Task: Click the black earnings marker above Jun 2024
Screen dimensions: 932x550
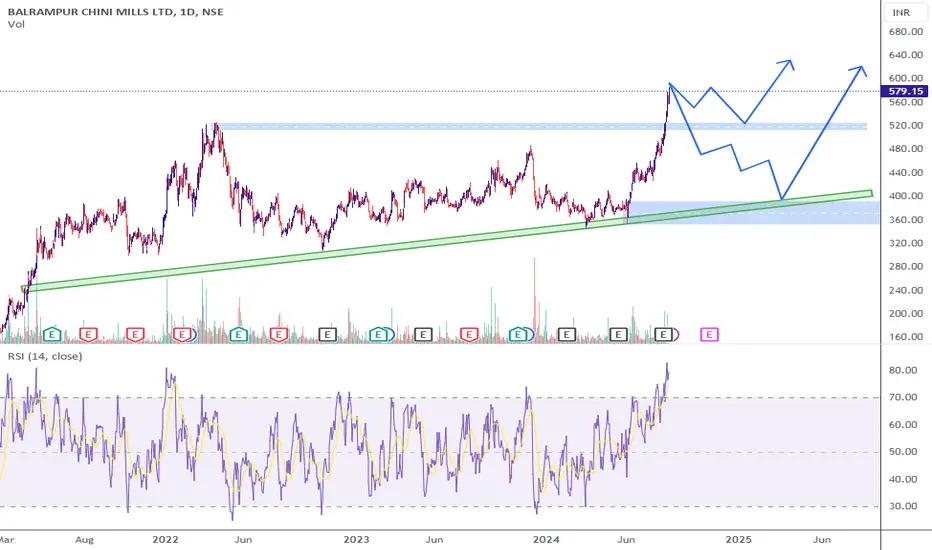Action: (x=618, y=335)
